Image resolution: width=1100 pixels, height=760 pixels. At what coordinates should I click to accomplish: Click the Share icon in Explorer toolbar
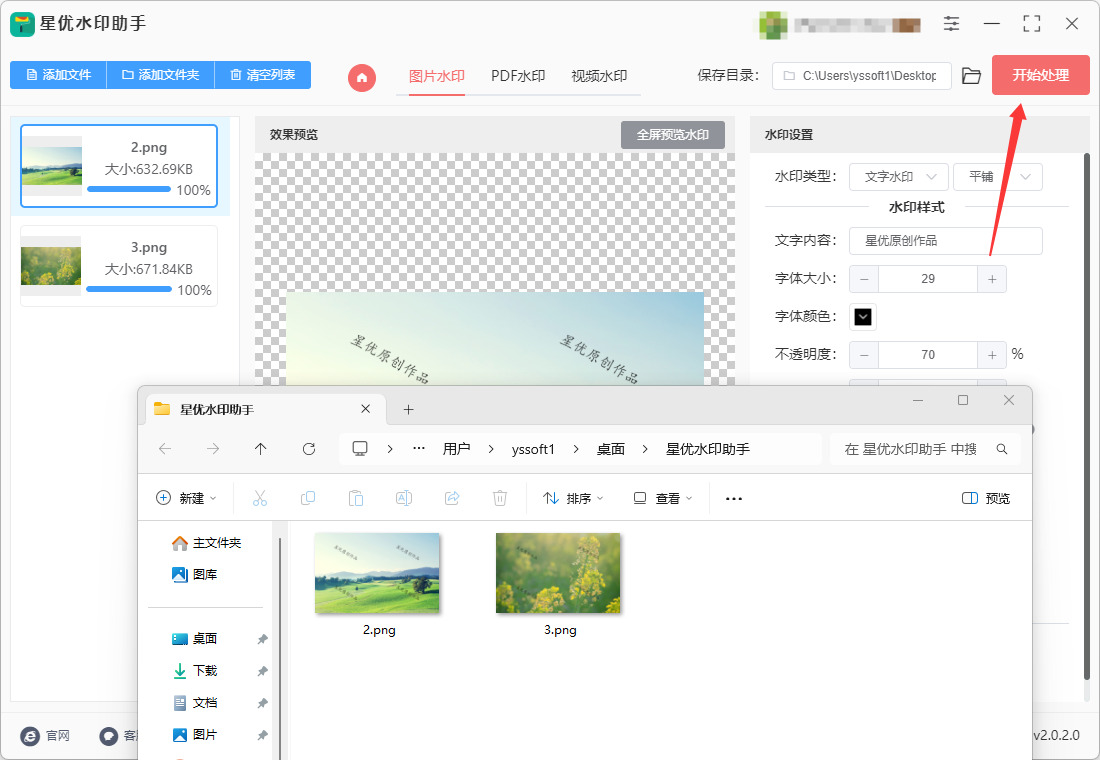point(452,498)
